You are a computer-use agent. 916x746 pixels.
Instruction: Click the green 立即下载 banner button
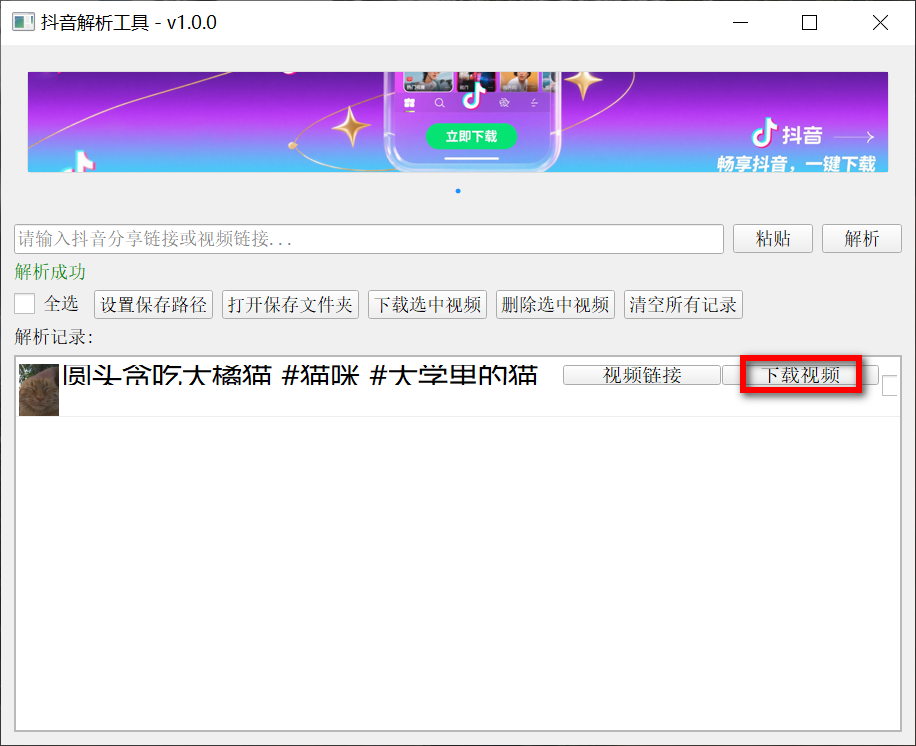471,136
